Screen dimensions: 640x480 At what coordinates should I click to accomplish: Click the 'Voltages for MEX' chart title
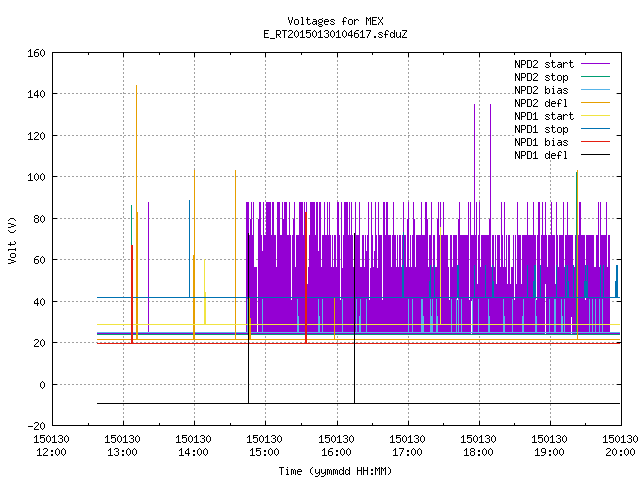(x=335, y=21)
